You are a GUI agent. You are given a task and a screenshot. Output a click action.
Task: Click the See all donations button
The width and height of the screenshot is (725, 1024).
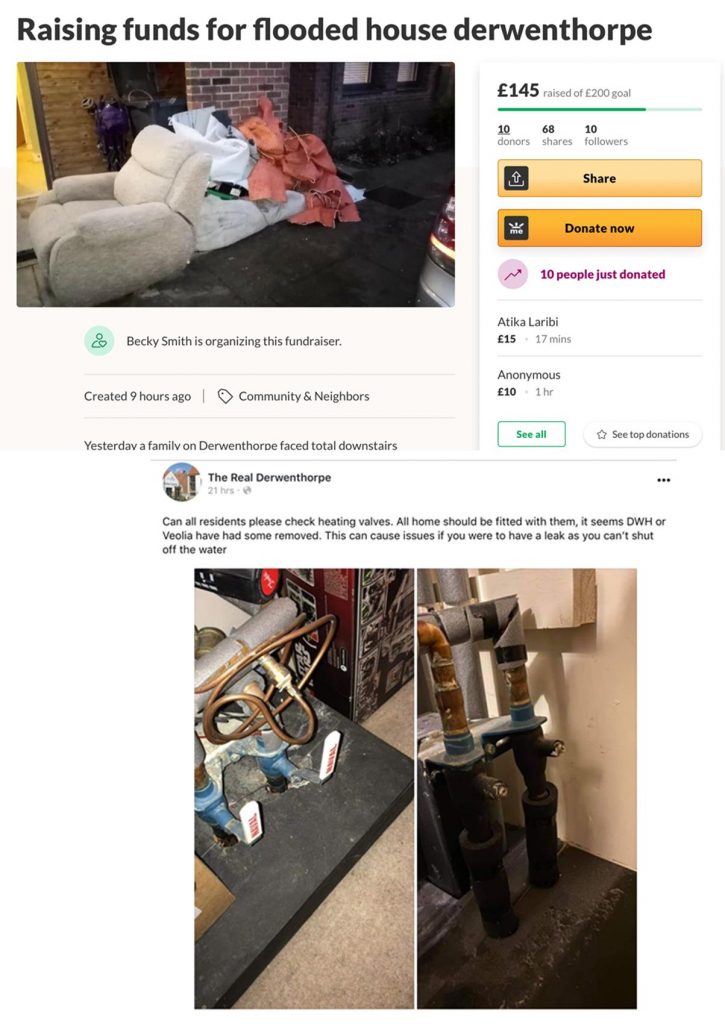point(532,434)
